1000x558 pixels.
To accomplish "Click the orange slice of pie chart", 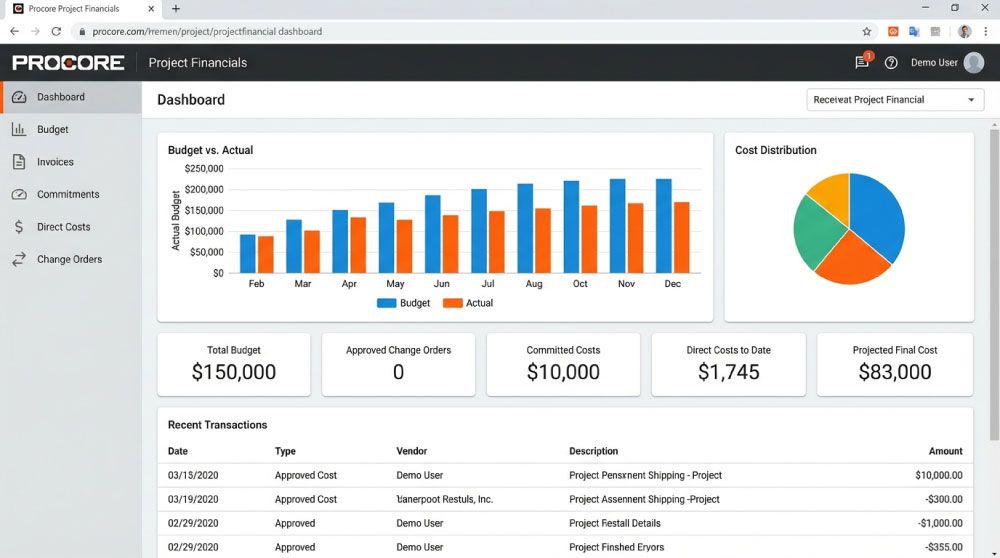I will [x=851, y=261].
